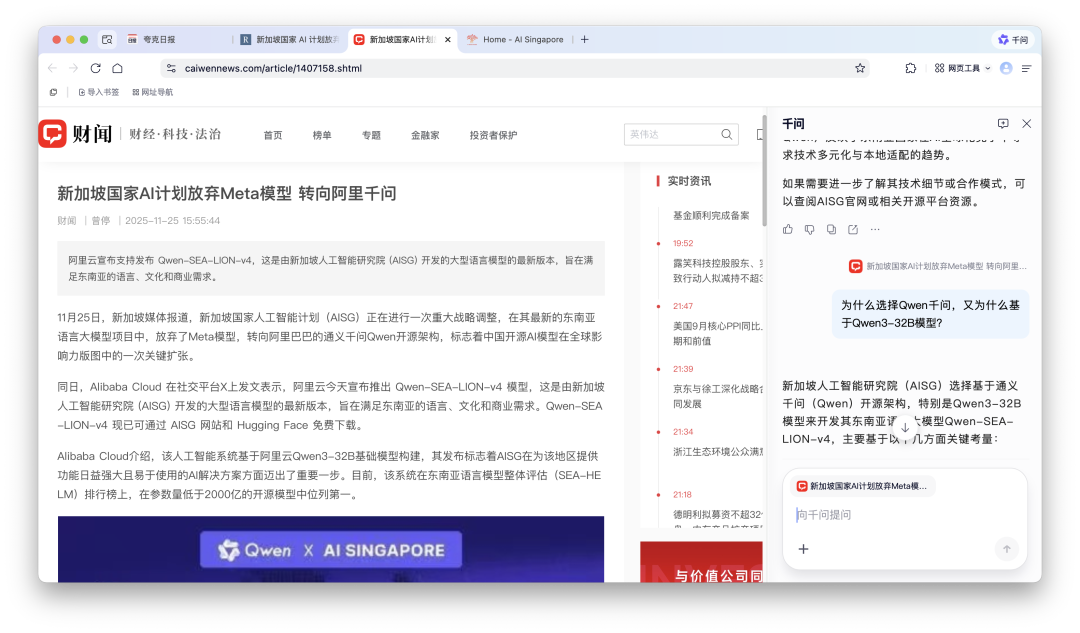This screenshot has width=1080, height=633.
Task: Share Qianwen's response
Action: (x=853, y=229)
